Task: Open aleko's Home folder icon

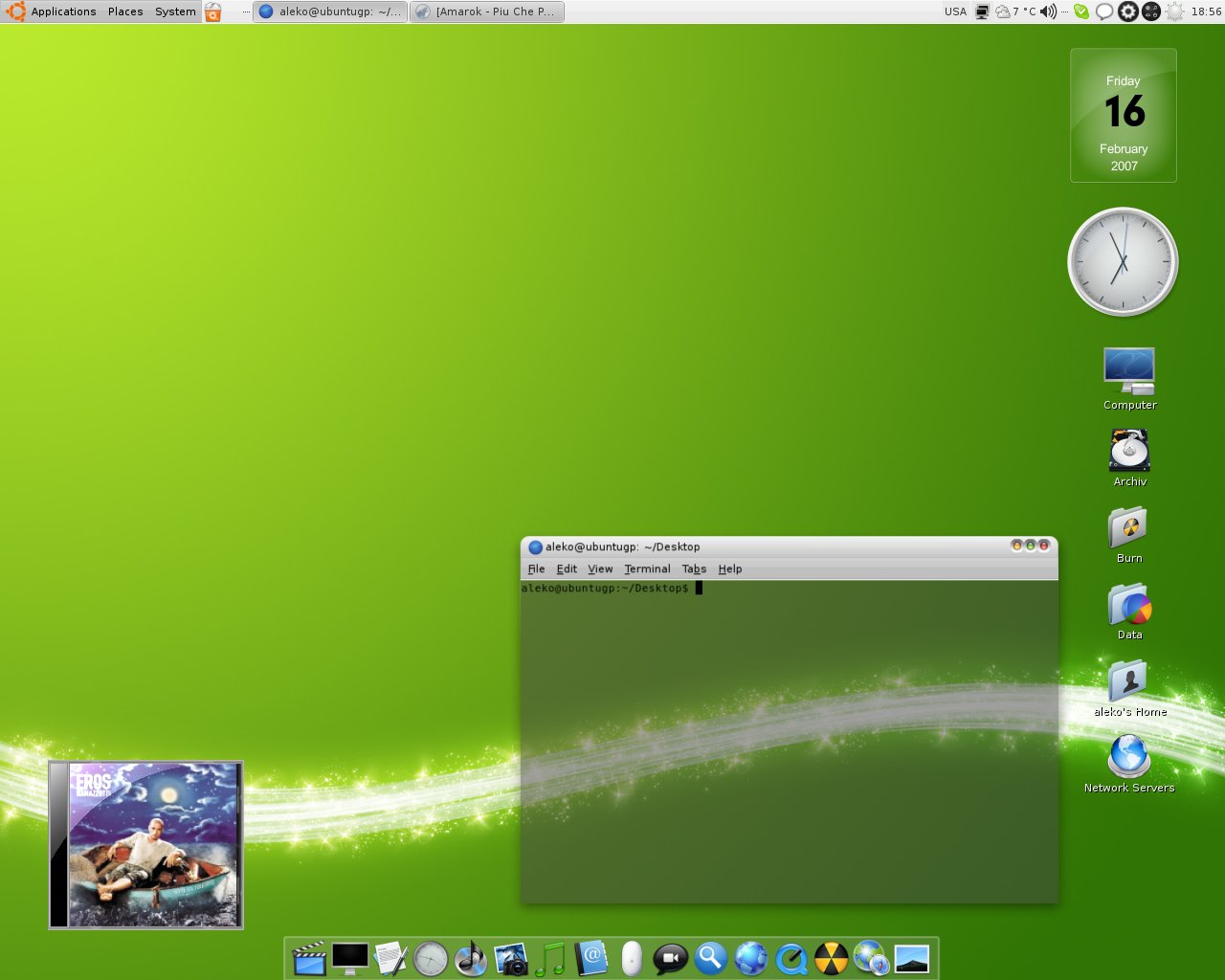Action: [1129, 687]
